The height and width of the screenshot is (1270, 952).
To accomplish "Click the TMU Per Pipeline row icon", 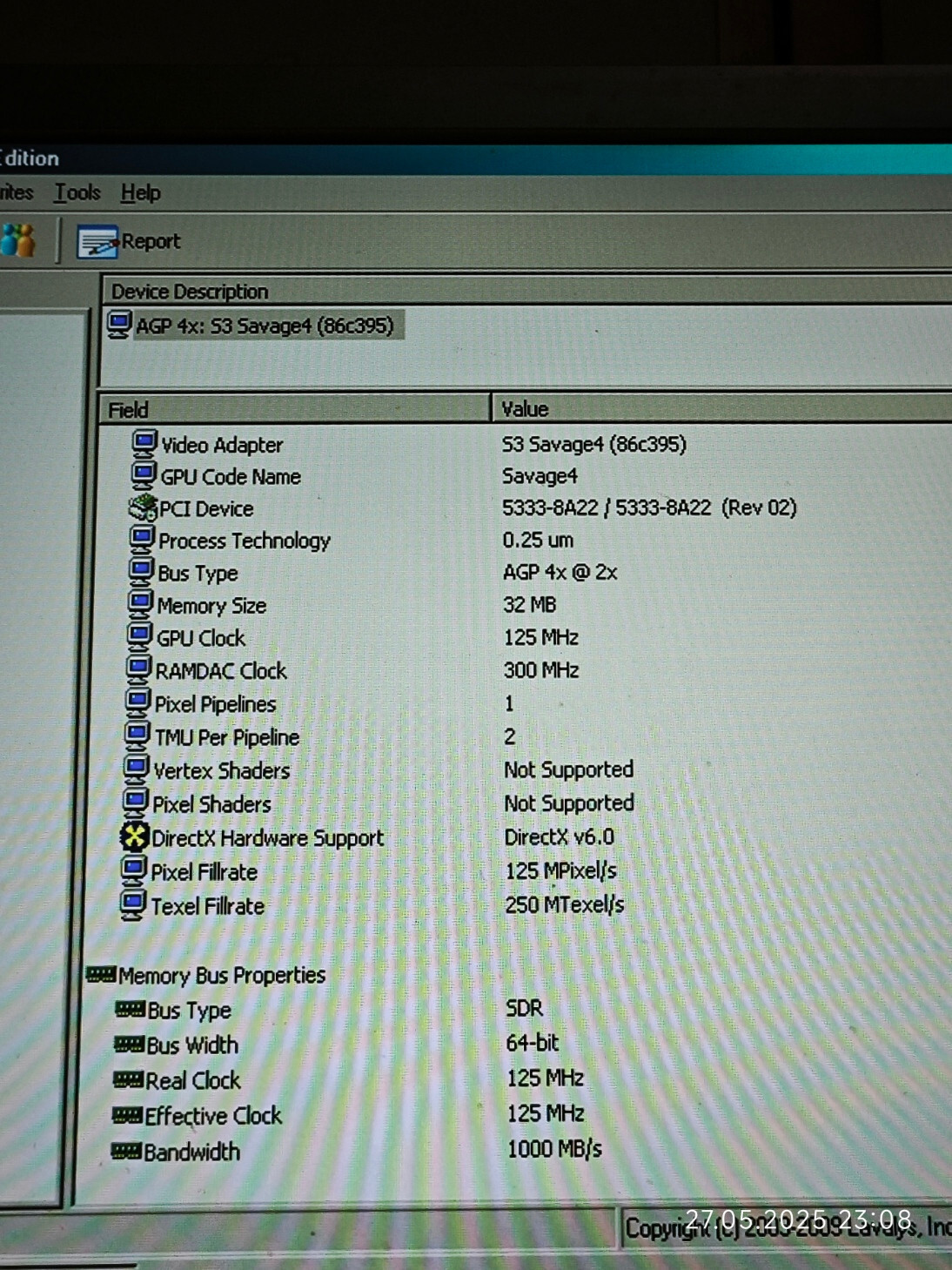I will (137, 736).
